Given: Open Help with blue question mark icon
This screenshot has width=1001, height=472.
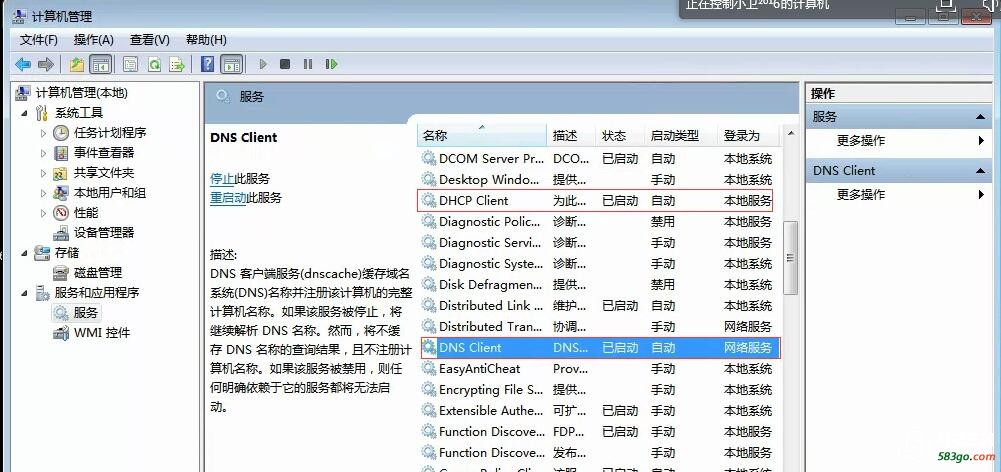Looking at the screenshot, I should click(x=207, y=64).
